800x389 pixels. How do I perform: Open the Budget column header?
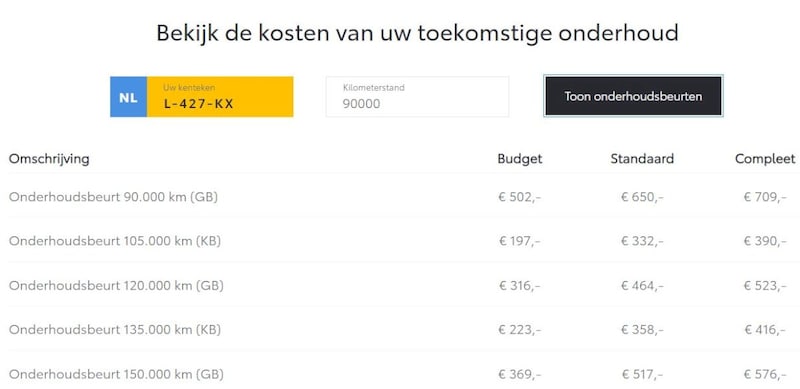point(520,159)
